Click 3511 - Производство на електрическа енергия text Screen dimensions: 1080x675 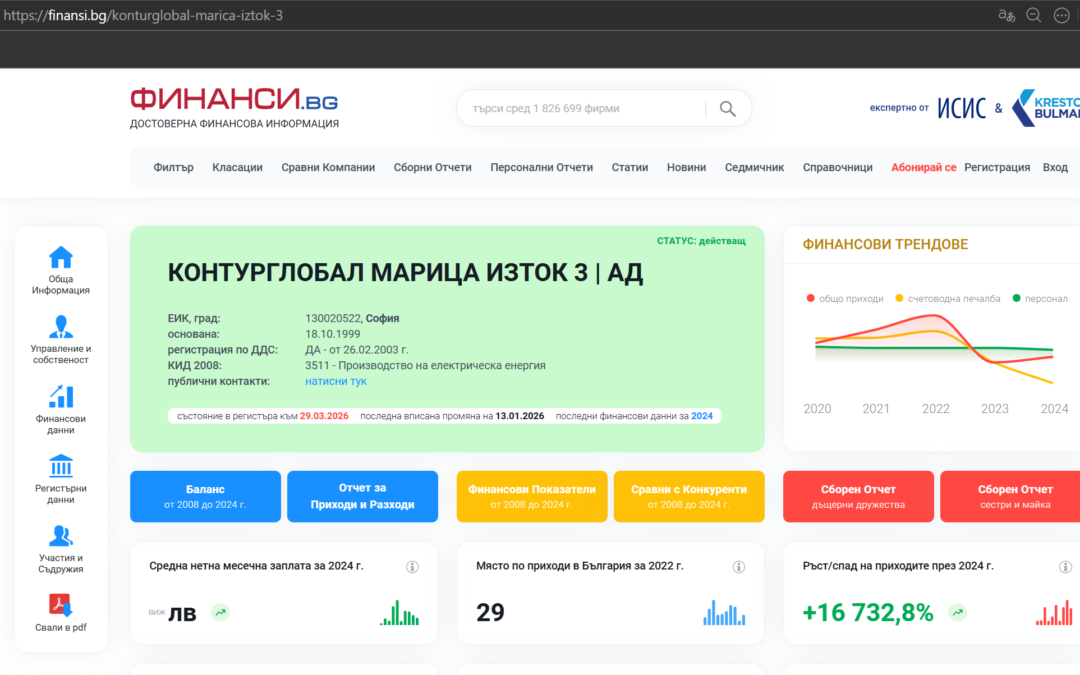pos(425,366)
